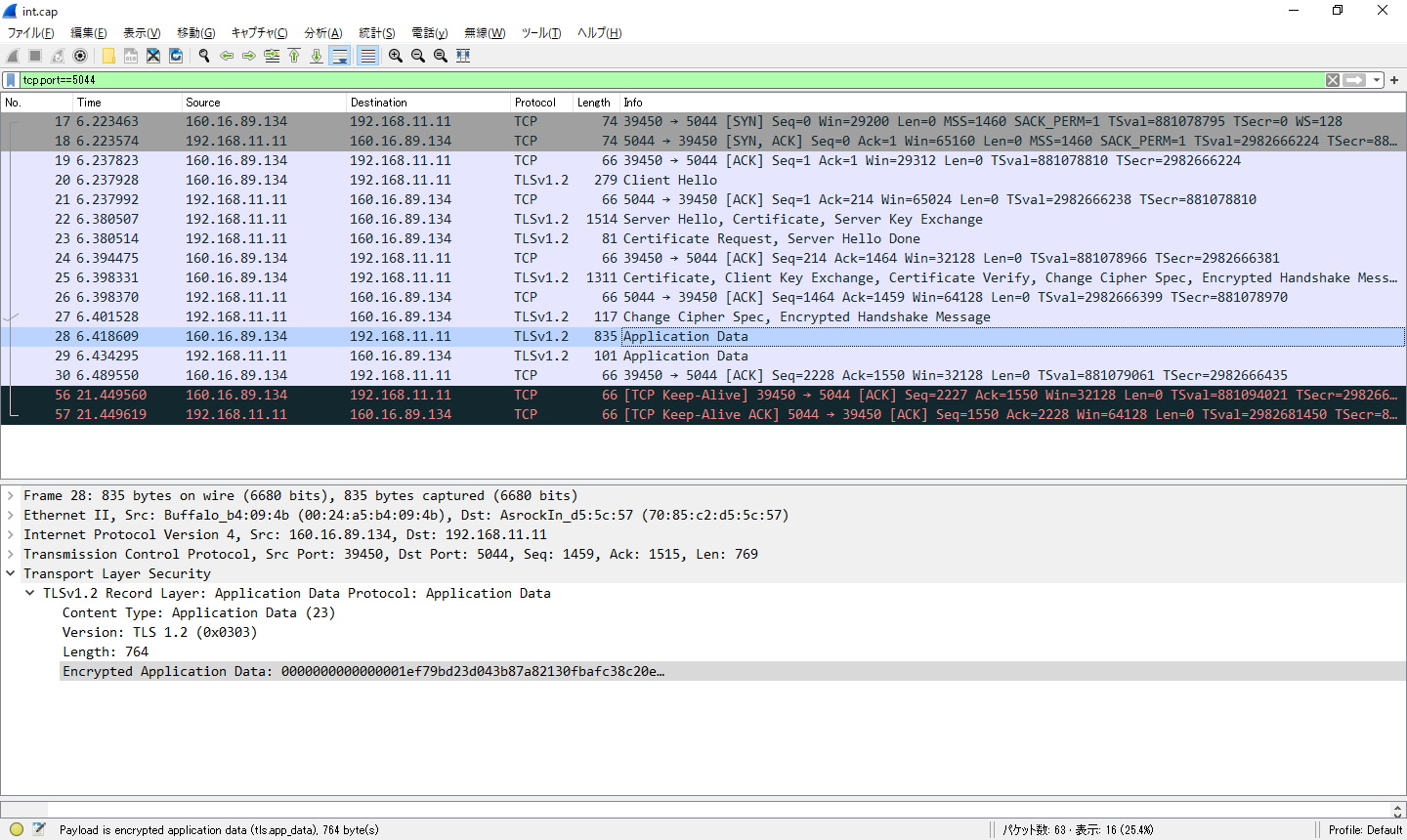Click the filter bookmark icon
The height and width of the screenshot is (840, 1407).
[11, 80]
